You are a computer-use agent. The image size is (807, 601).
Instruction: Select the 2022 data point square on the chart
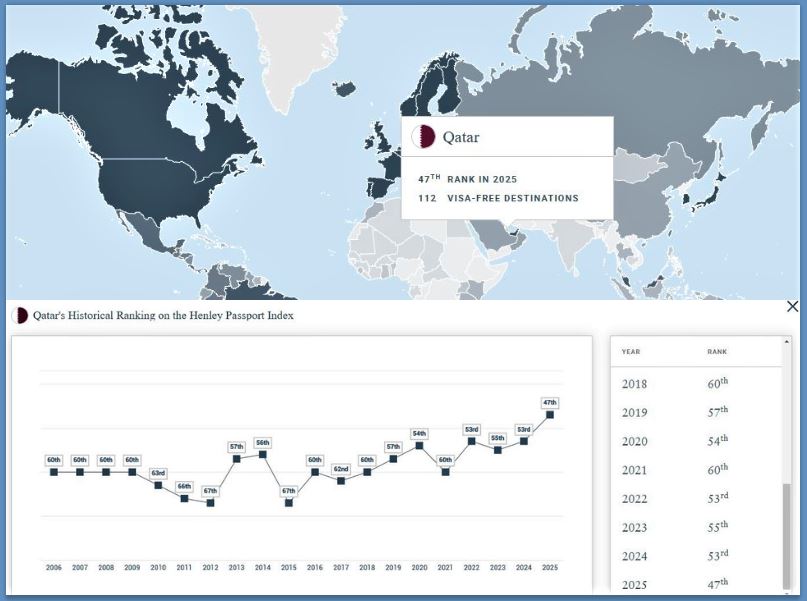(471, 441)
